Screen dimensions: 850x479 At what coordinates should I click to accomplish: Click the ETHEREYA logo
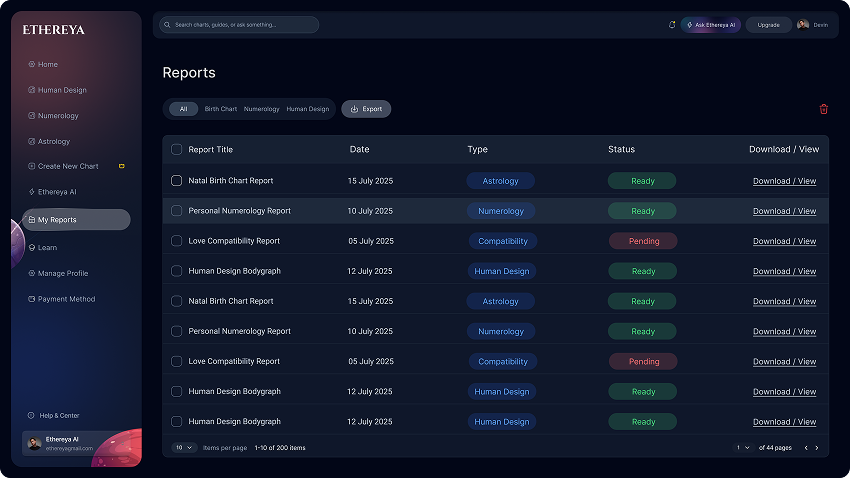pos(54,30)
